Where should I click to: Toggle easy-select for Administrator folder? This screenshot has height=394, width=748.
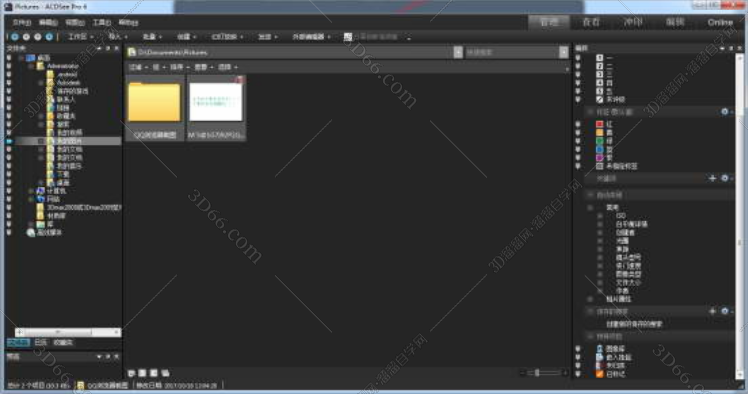(x=9, y=66)
